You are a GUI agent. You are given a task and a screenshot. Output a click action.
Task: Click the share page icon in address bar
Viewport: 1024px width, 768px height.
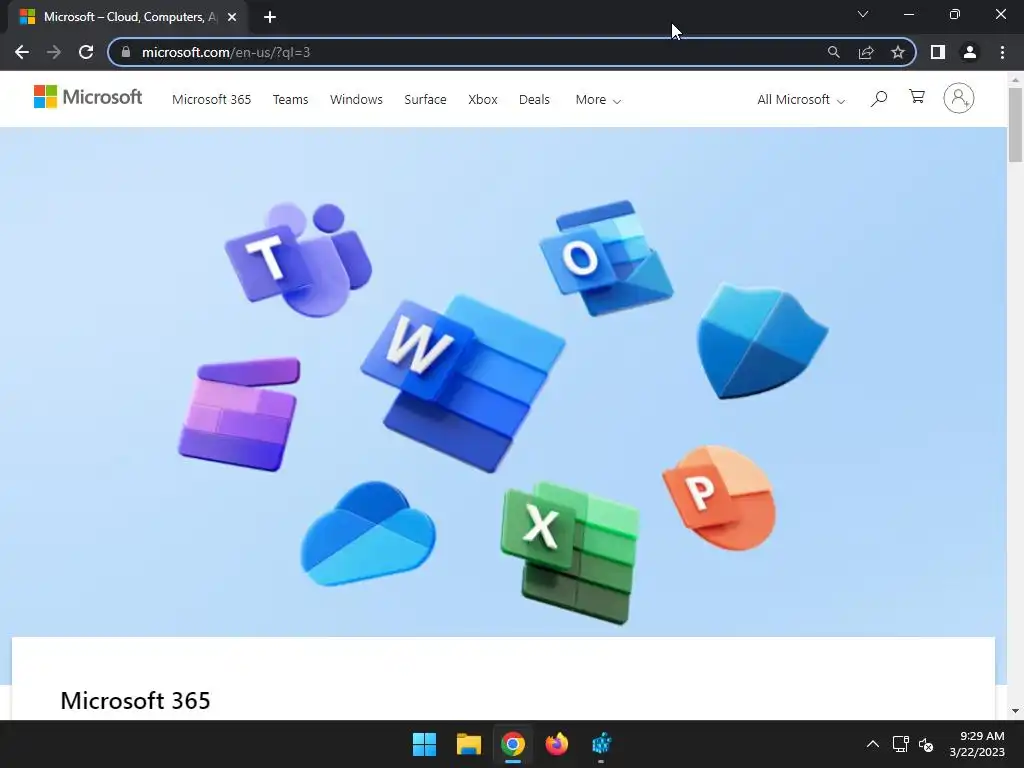point(866,52)
